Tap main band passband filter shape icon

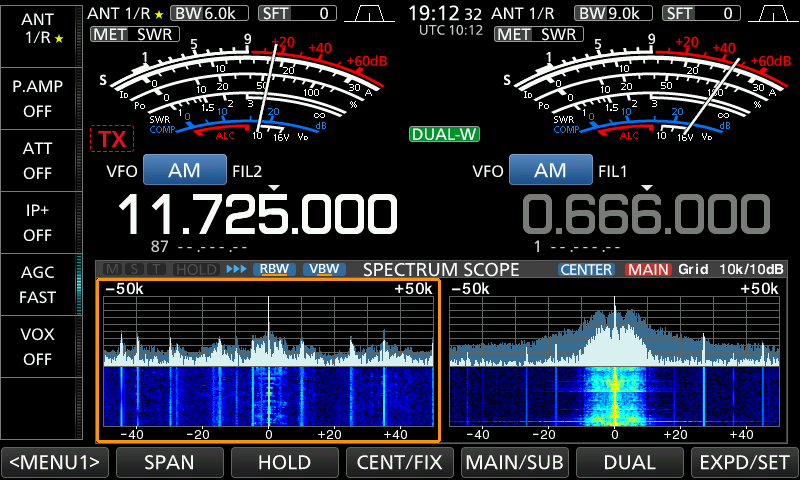click(369, 14)
